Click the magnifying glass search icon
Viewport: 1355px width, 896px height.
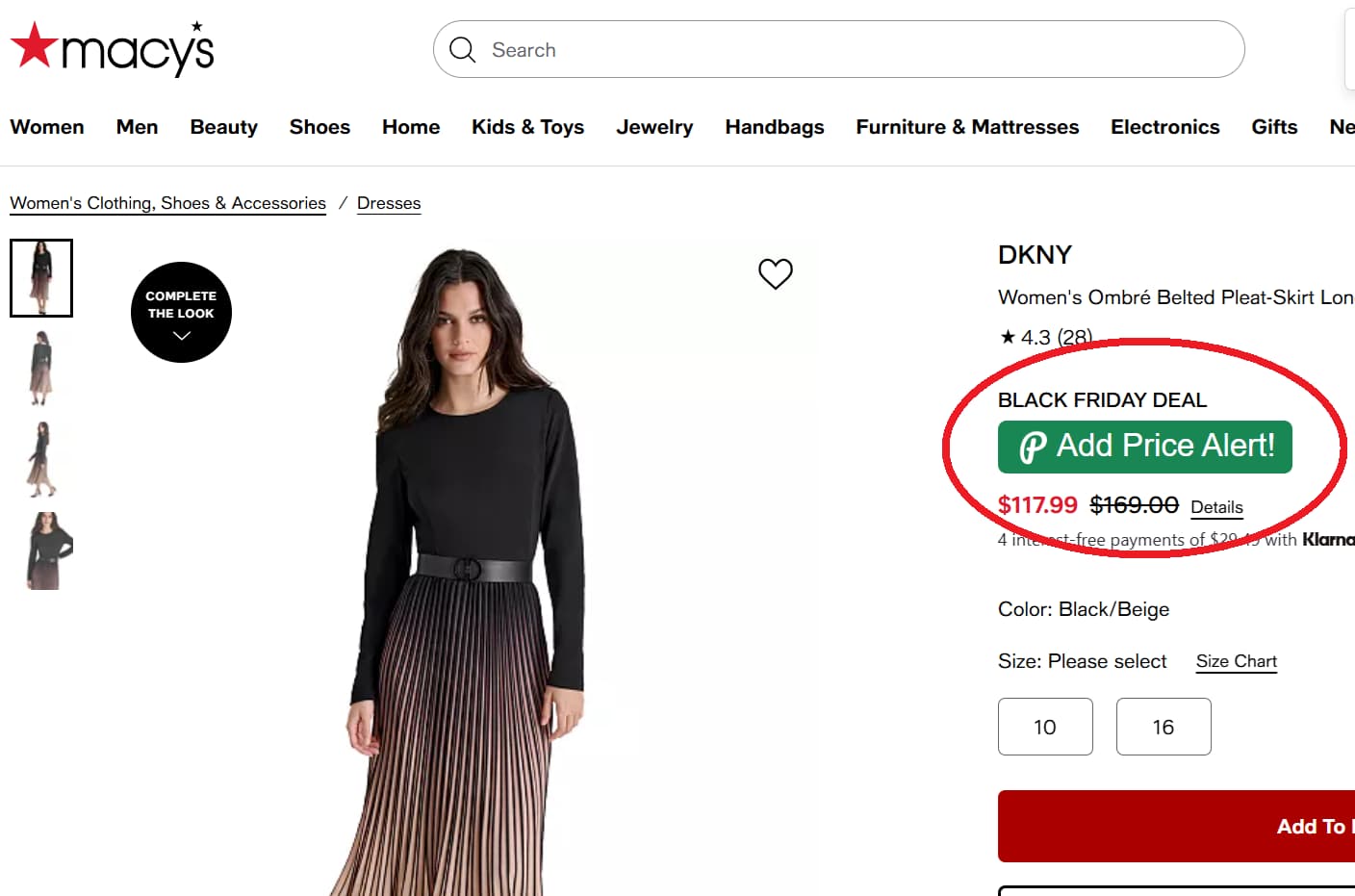pyautogui.click(x=463, y=49)
